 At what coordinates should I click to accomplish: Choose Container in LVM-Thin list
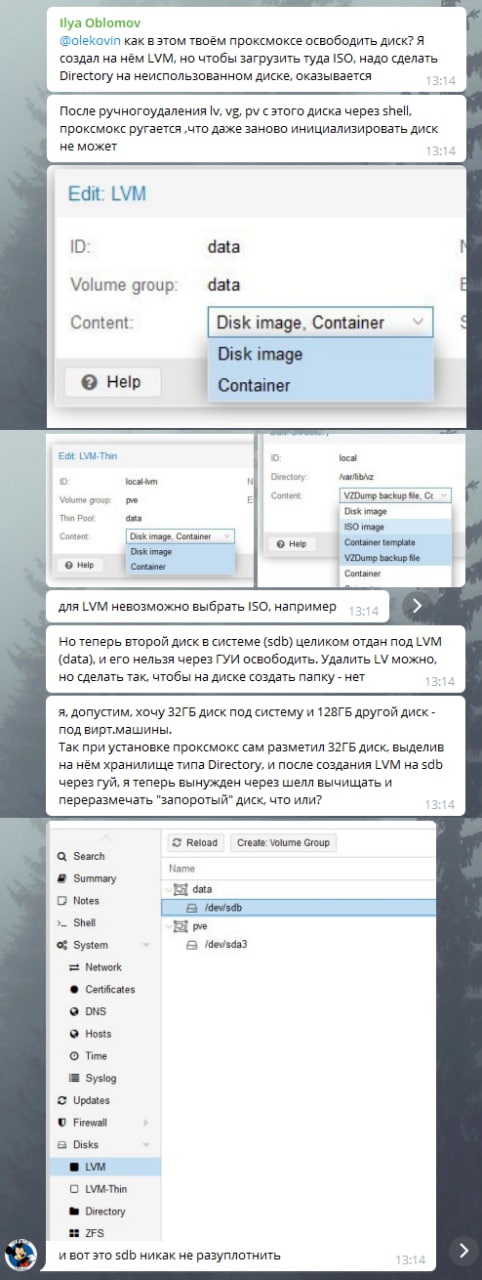180,566
